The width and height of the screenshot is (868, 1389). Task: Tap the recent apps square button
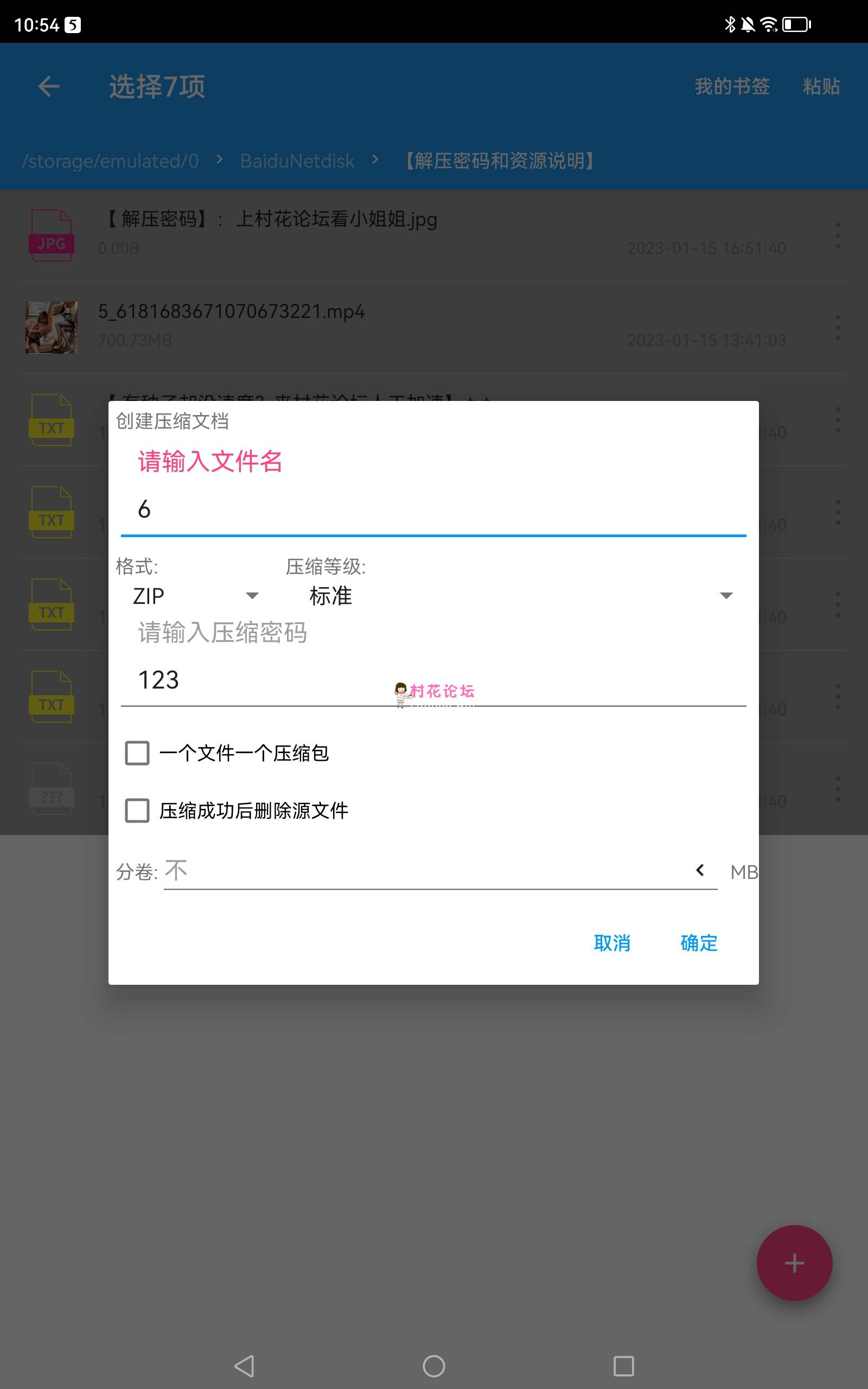click(x=623, y=1366)
